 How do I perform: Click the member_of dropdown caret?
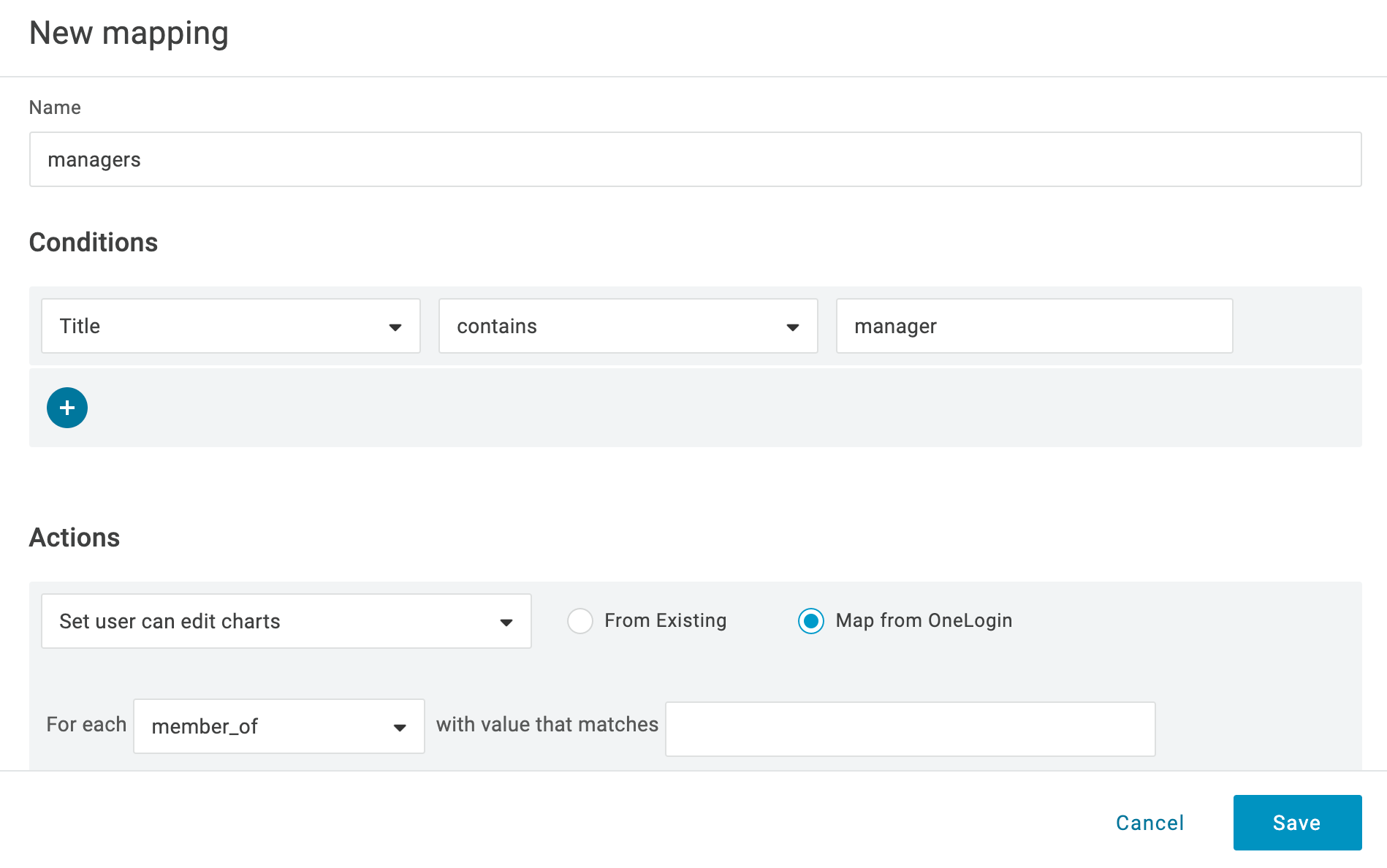tap(400, 728)
